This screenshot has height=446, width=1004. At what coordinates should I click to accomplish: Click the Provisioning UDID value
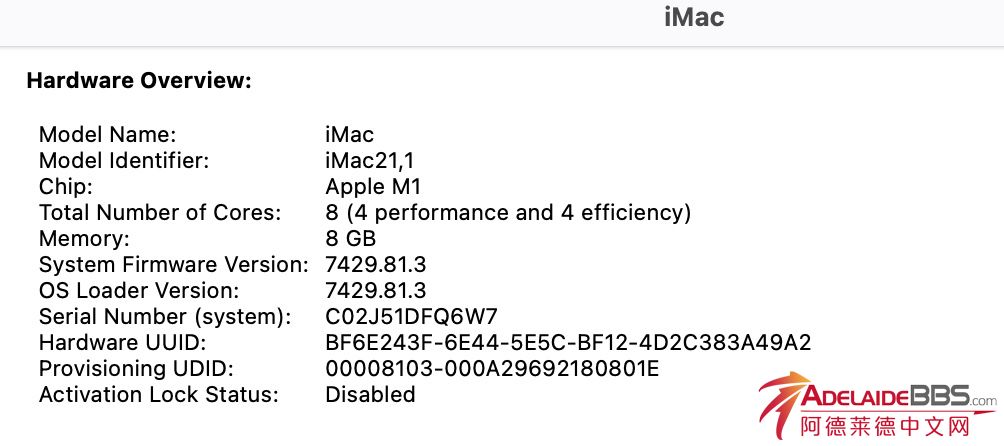(x=492, y=368)
